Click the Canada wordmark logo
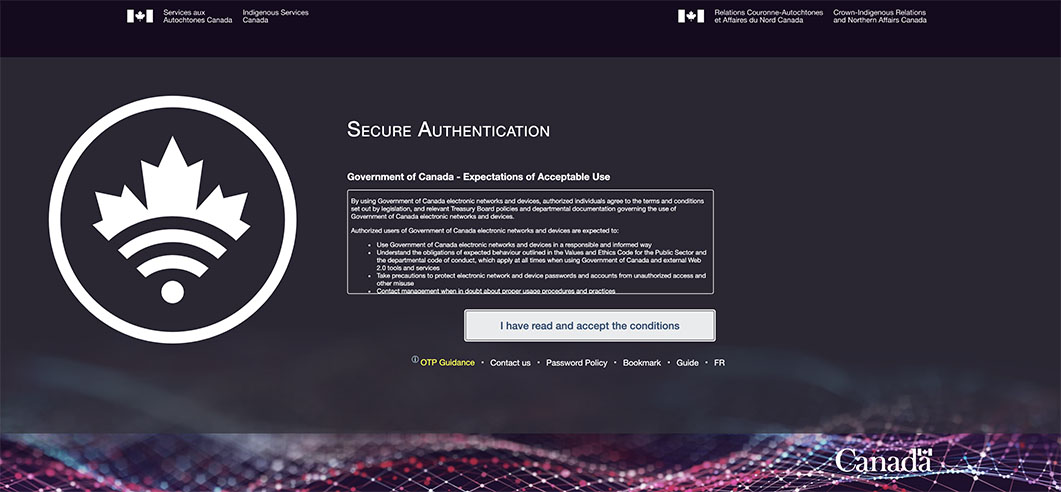 [x=884, y=461]
